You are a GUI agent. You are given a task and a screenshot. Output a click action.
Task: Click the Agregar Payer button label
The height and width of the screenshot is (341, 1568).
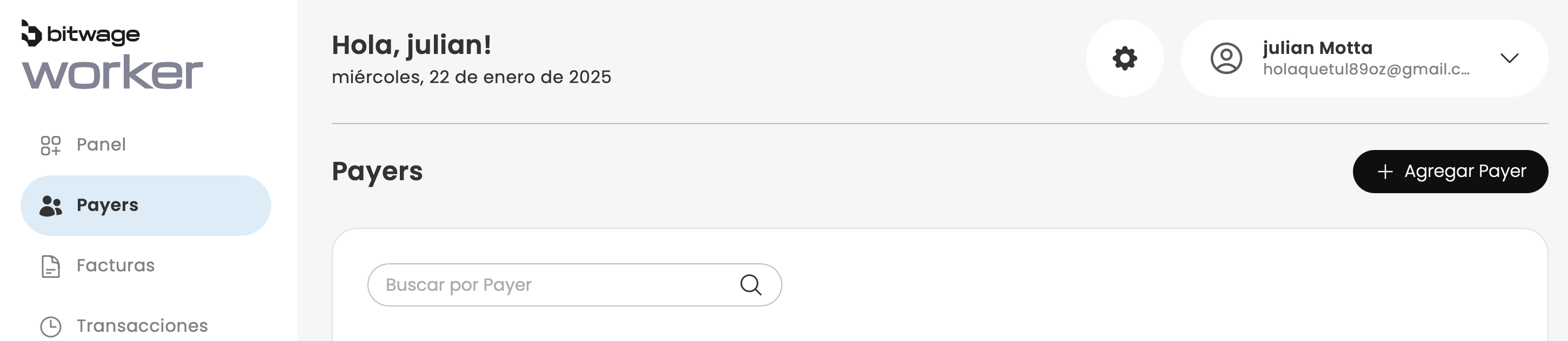click(x=1464, y=172)
